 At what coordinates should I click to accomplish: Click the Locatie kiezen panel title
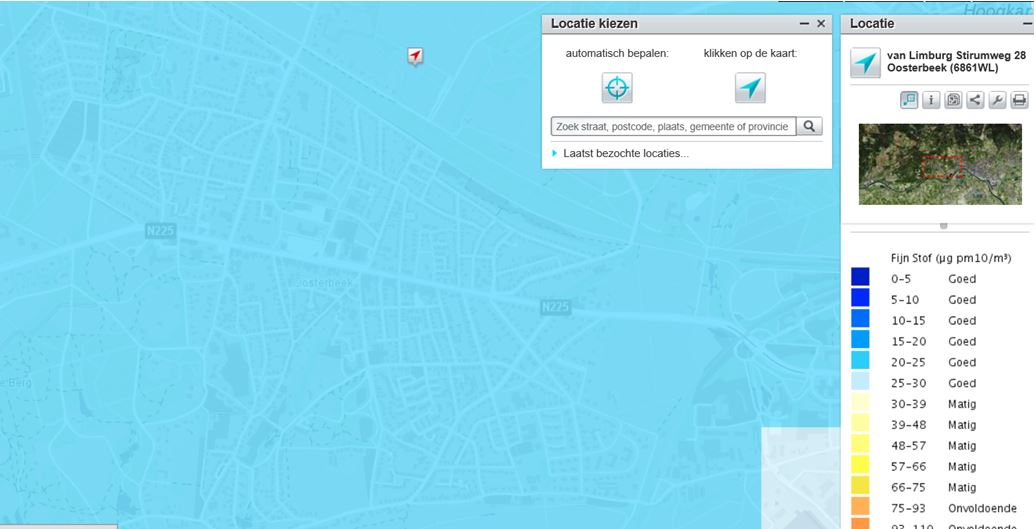coord(595,24)
